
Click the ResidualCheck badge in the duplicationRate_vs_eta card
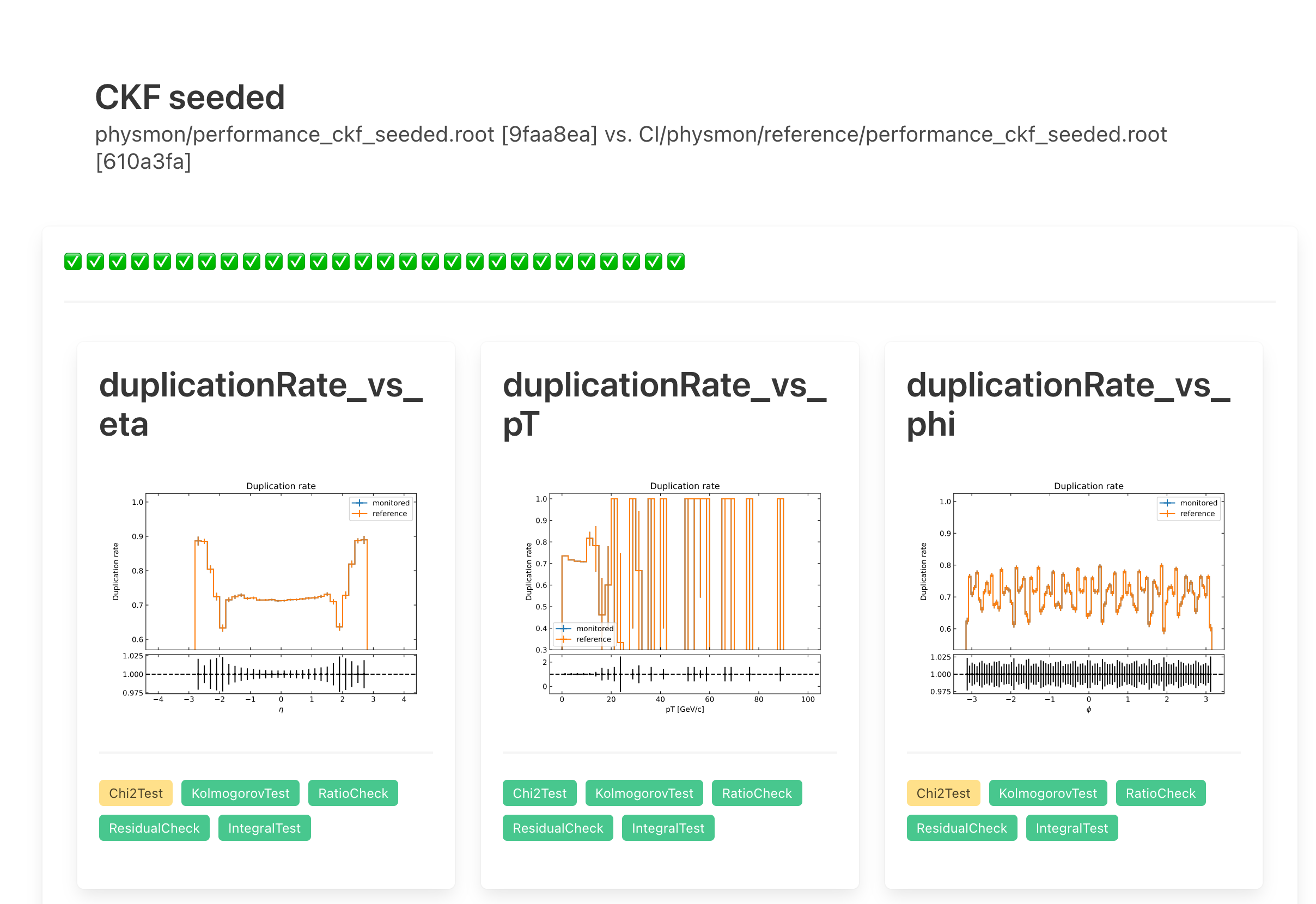pos(154,828)
